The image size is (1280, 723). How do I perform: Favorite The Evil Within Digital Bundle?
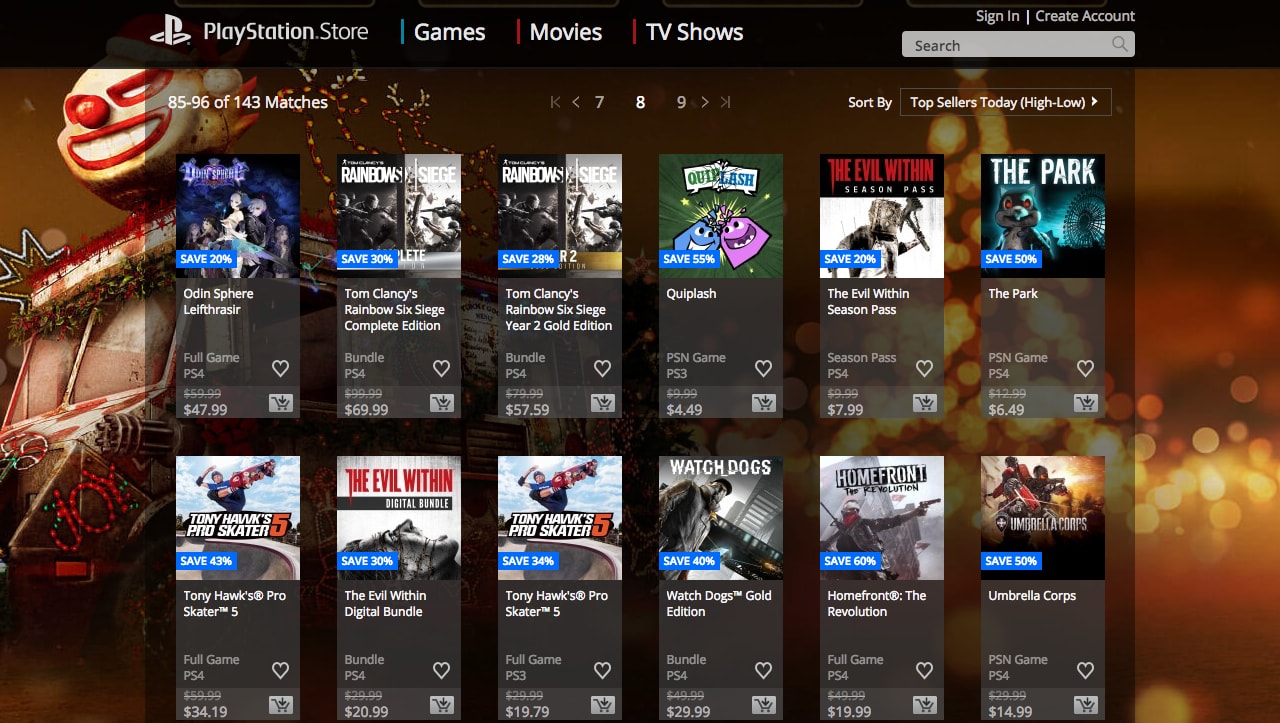pyautogui.click(x=442, y=670)
